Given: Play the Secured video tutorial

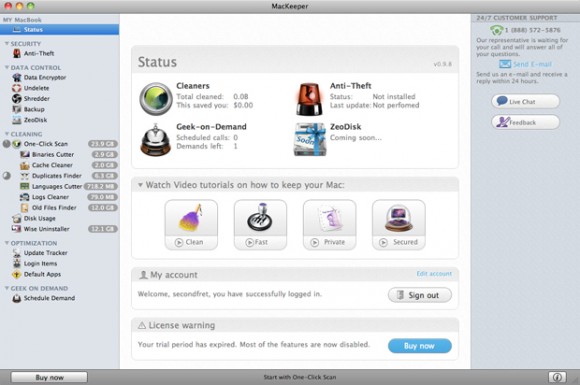Looking at the screenshot, I should [399, 225].
